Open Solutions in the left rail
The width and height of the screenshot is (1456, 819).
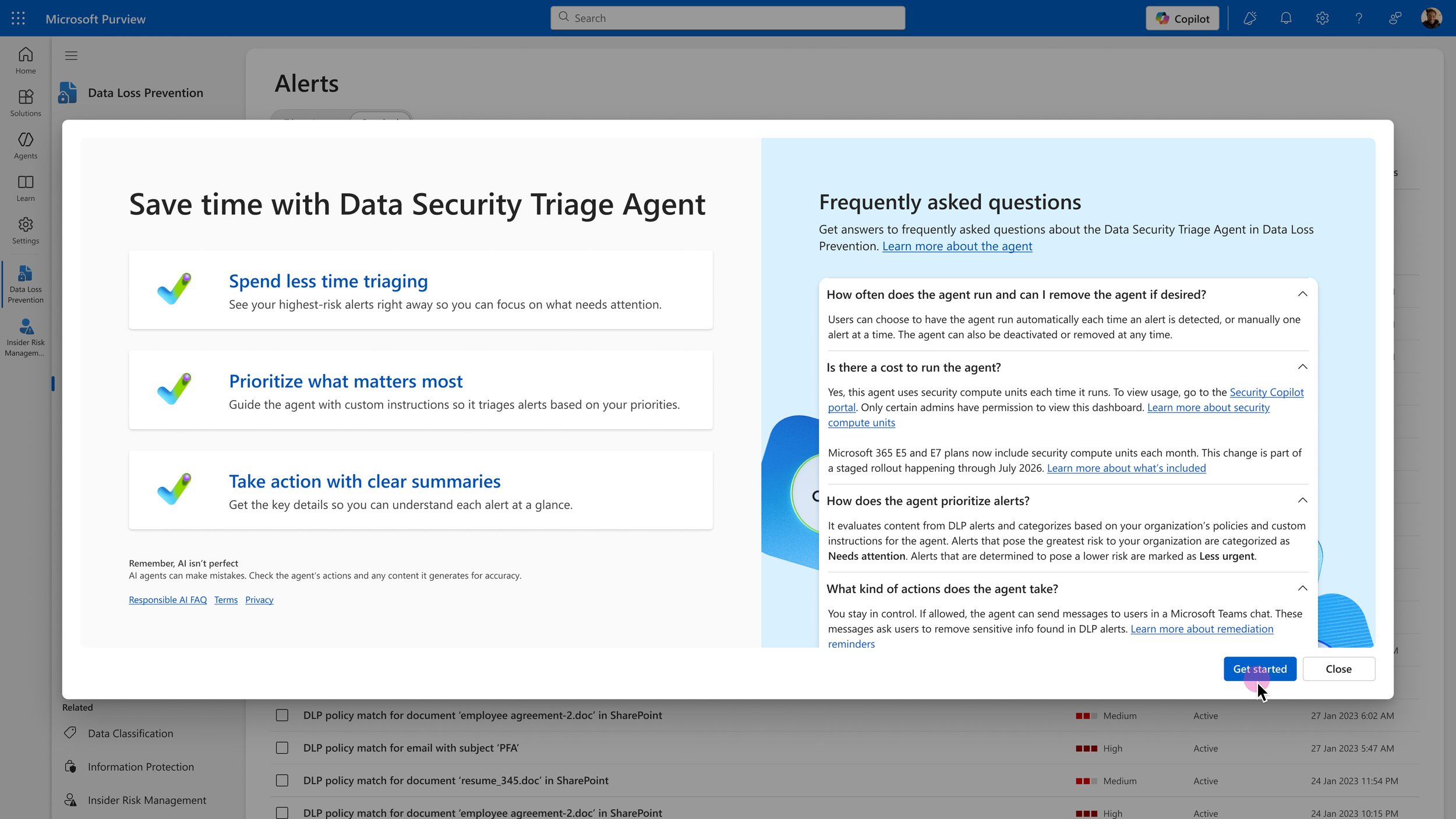(26, 103)
